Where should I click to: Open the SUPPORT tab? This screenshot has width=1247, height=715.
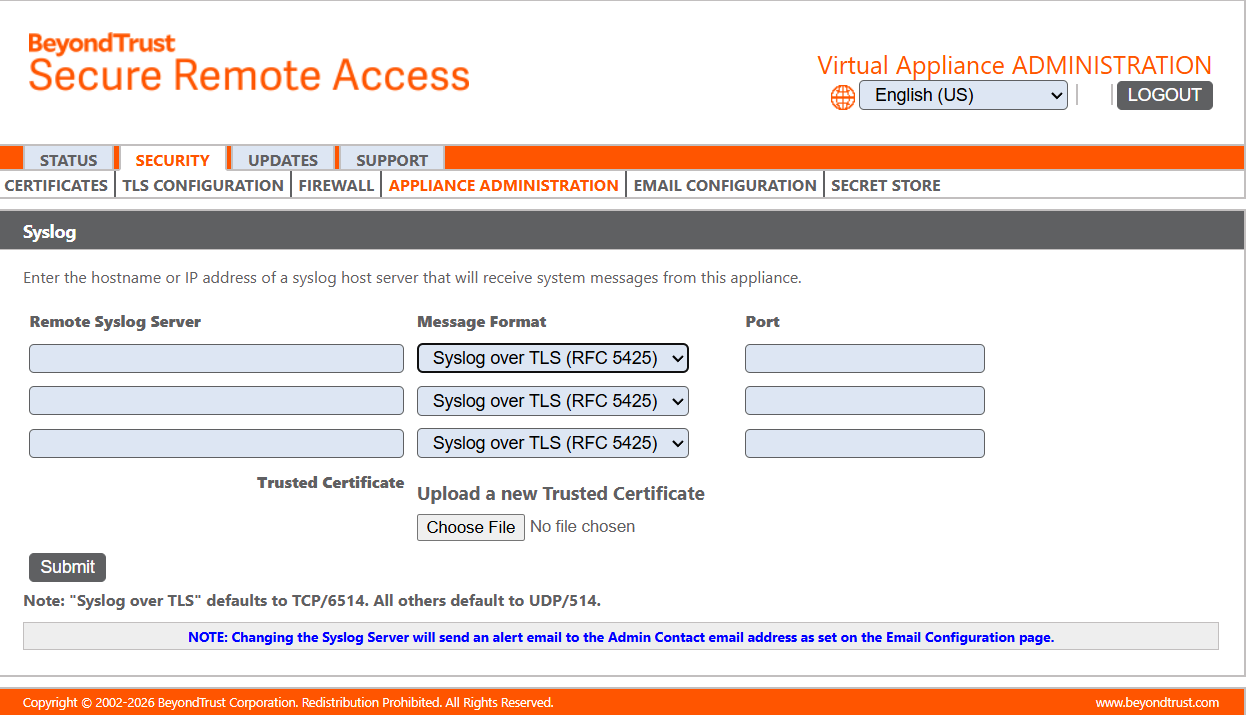tap(392, 160)
